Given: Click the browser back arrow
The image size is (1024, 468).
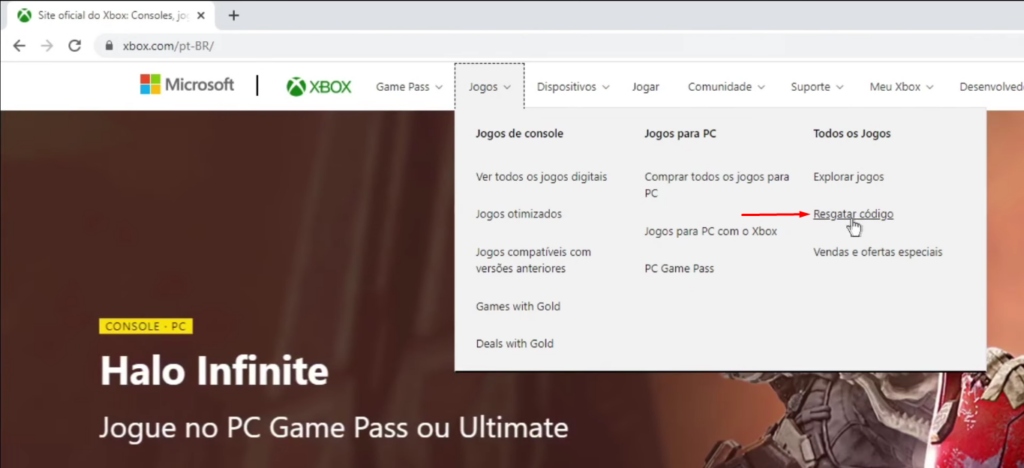Looking at the screenshot, I should pos(19,46).
